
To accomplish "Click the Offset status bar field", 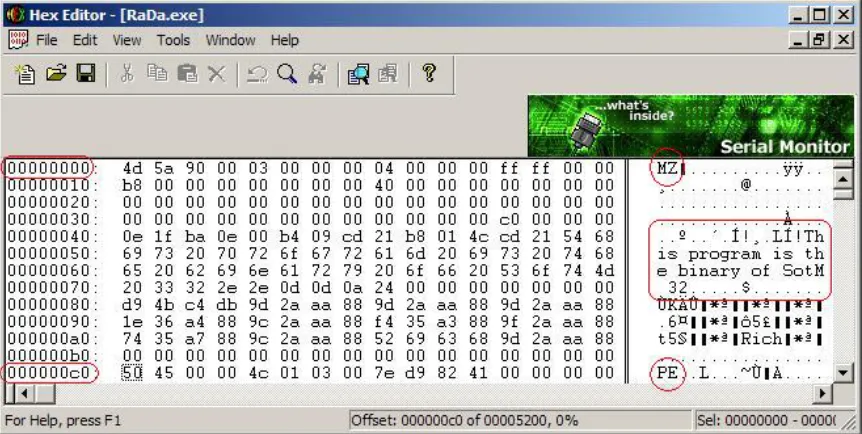I will 520,421.
